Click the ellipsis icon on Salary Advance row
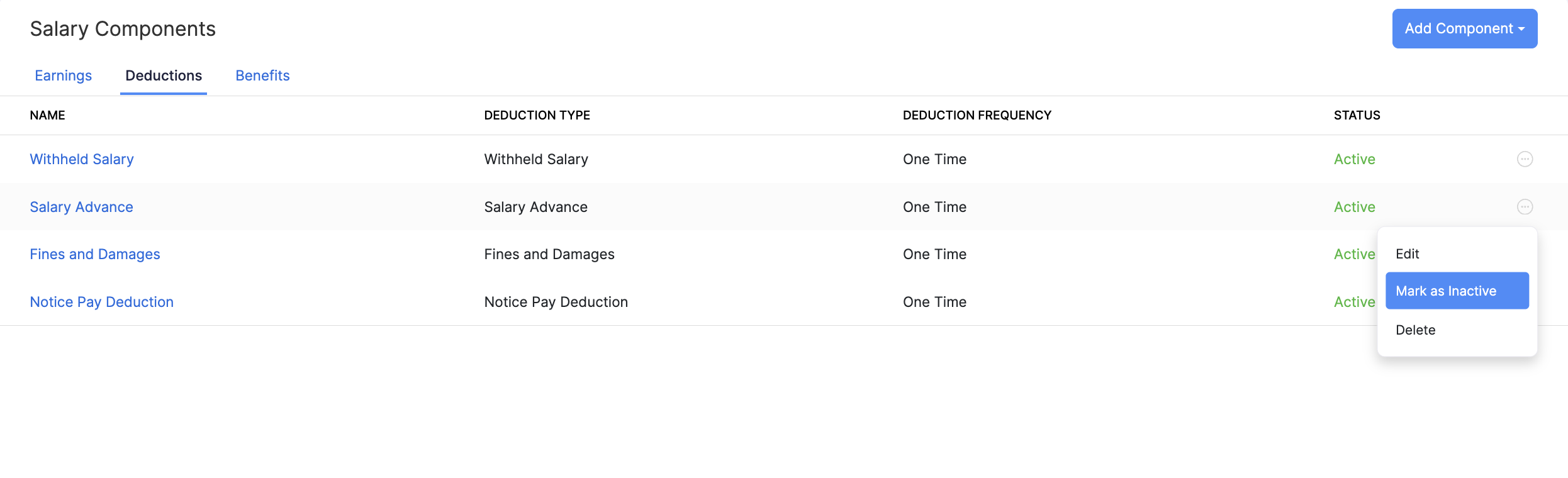Viewport: 1568px width, 478px height. pyautogui.click(x=1525, y=207)
